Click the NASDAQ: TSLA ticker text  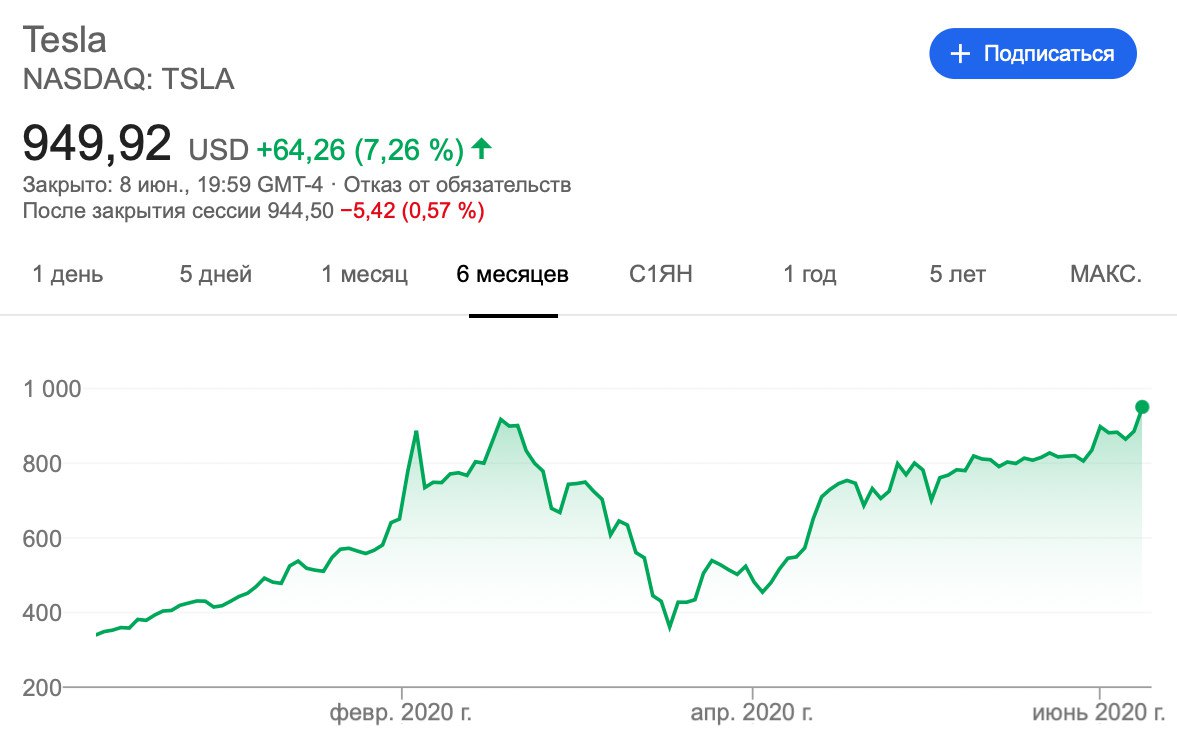[x=128, y=80]
